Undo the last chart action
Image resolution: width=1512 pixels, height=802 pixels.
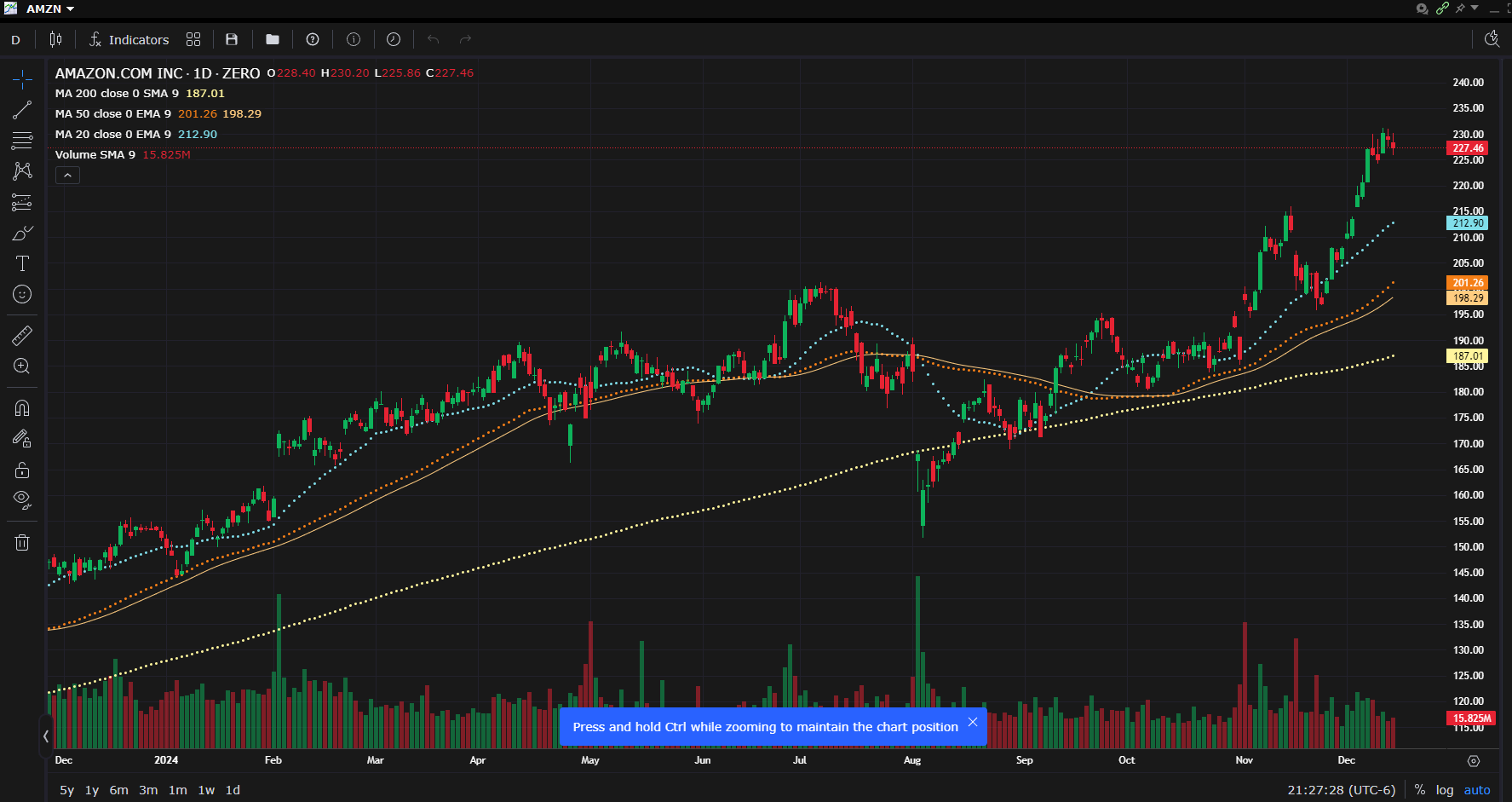coord(433,39)
